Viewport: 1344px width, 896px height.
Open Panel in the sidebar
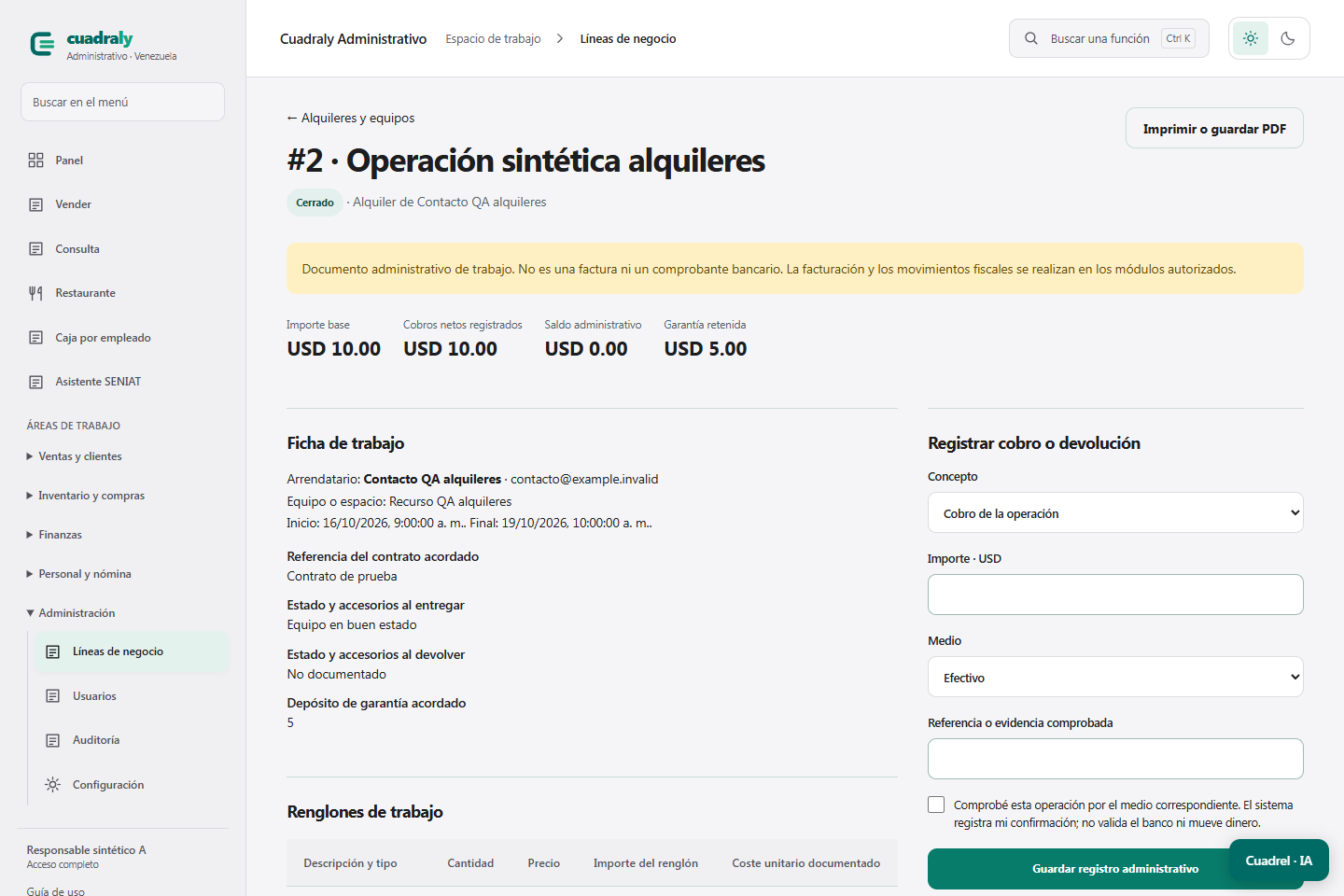[x=123, y=161]
